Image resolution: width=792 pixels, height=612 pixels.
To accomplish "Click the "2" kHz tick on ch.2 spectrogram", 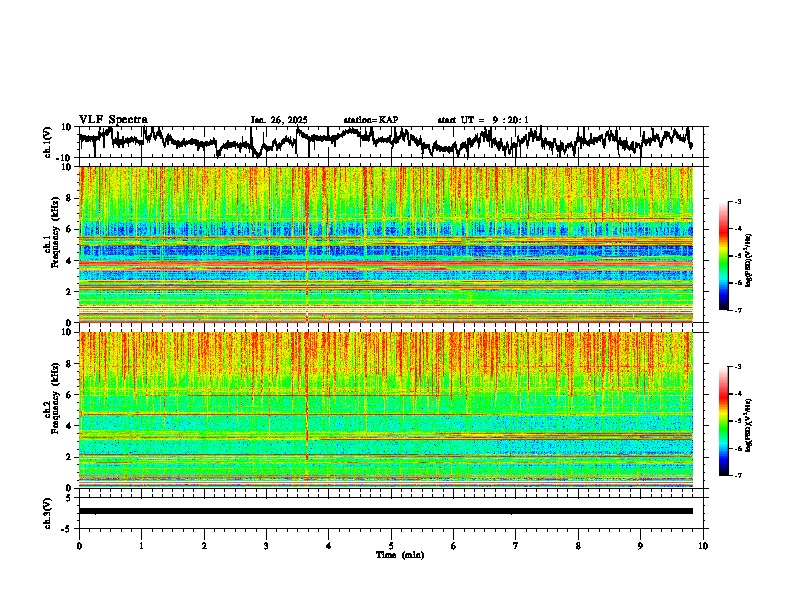I will (x=70, y=457).
